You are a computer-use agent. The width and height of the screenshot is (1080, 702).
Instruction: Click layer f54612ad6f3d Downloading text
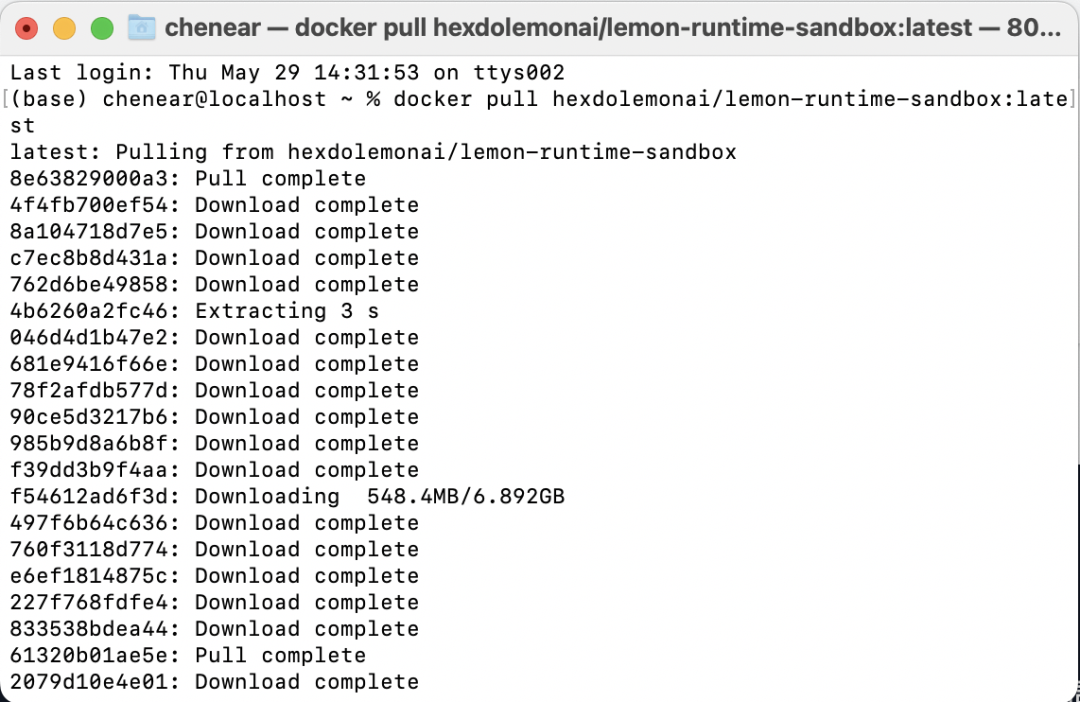pos(267,496)
